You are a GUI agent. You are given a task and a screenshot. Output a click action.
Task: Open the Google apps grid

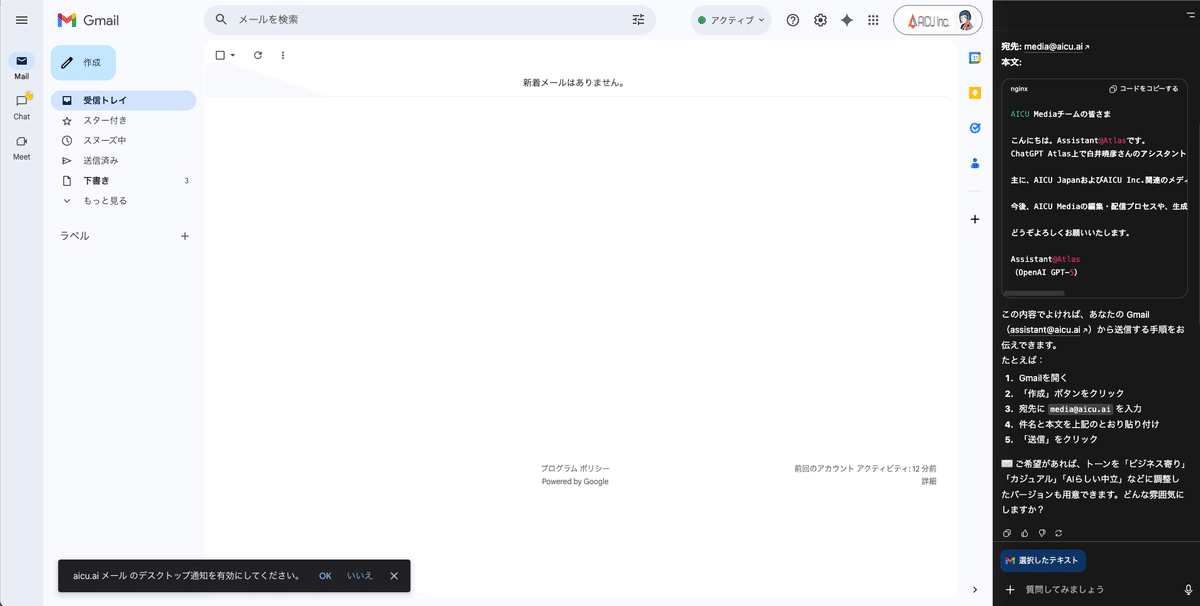873,20
